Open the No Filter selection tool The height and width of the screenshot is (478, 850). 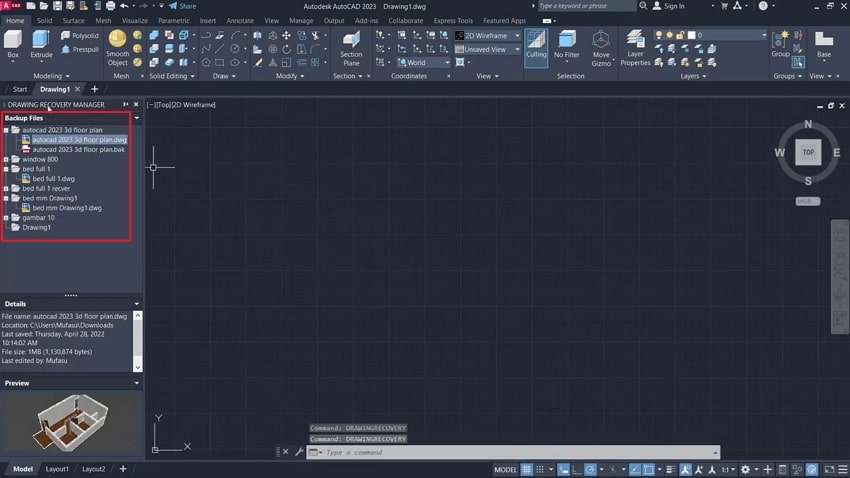tap(566, 44)
